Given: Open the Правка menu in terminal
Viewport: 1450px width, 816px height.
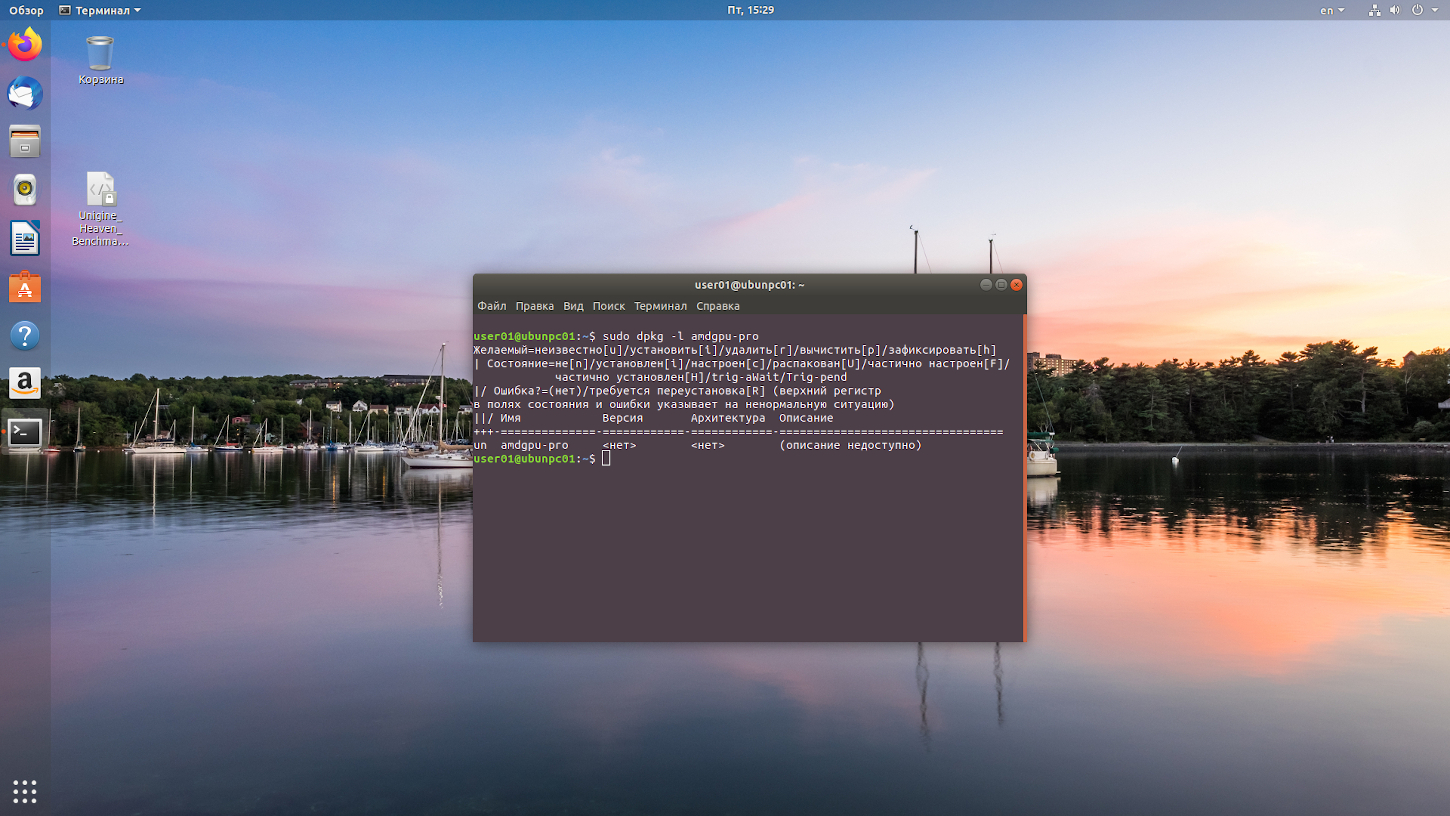Looking at the screenshot, I should 535,306.
